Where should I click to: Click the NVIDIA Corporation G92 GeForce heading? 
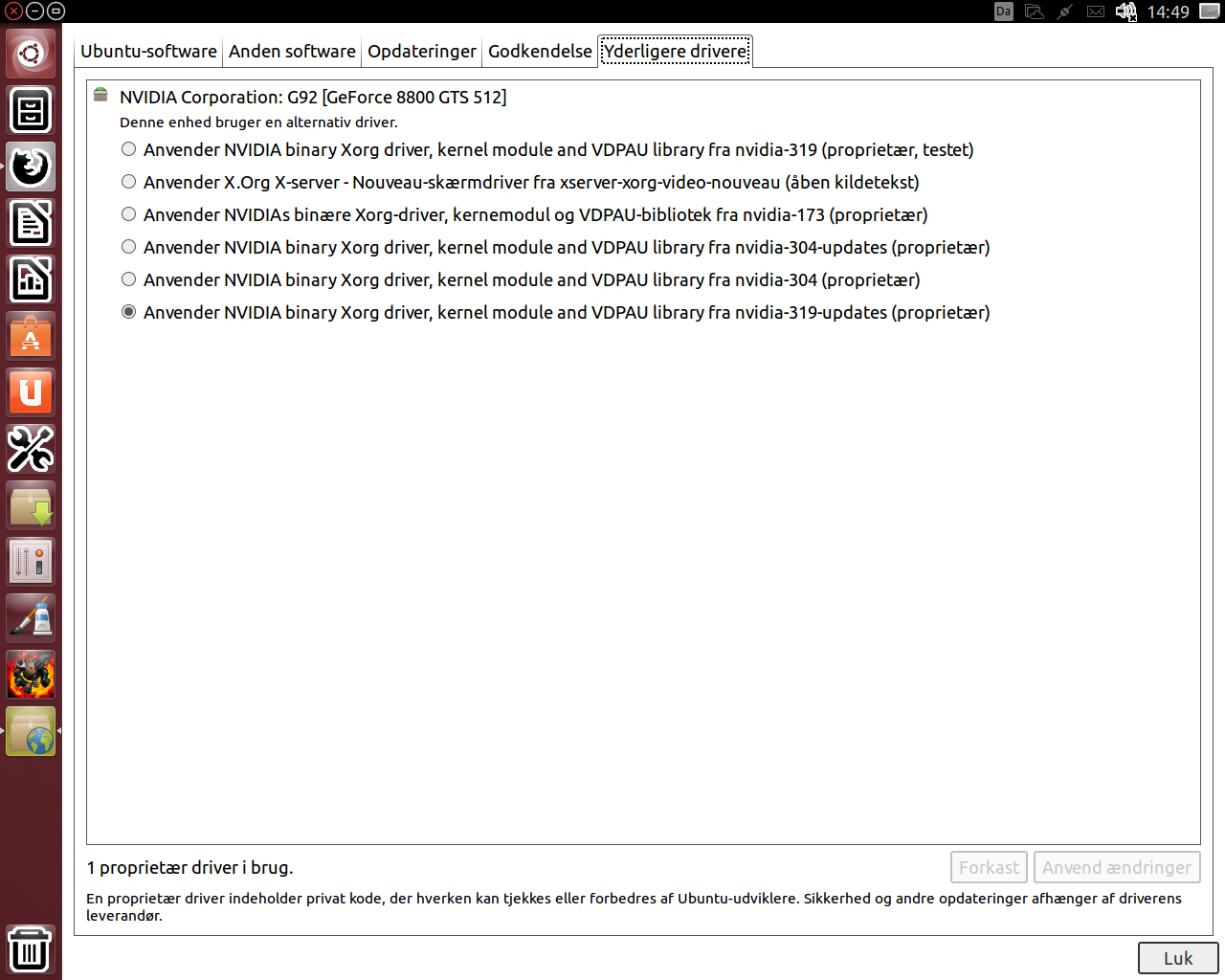(313, 97)
